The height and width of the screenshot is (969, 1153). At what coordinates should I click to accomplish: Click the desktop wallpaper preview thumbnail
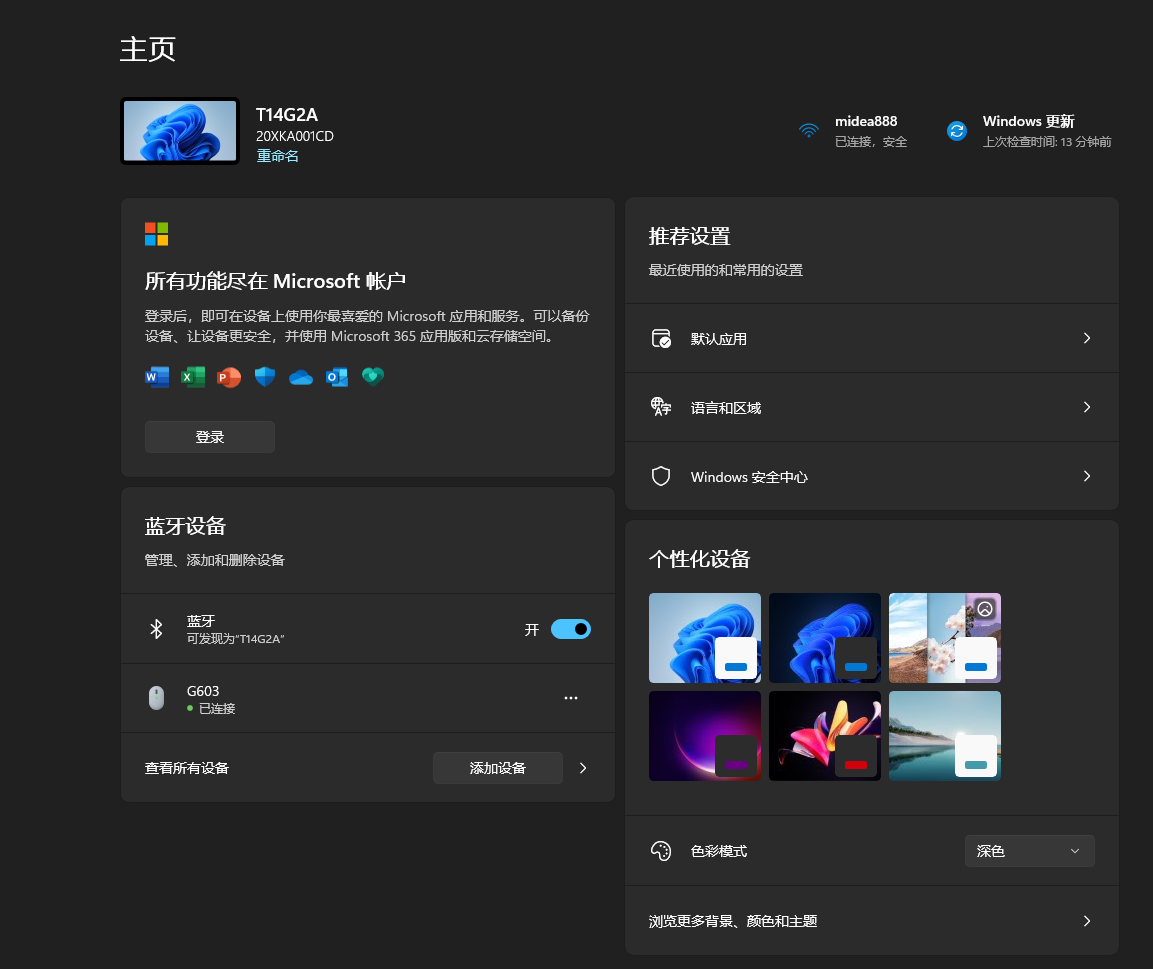tap(180, 131)
